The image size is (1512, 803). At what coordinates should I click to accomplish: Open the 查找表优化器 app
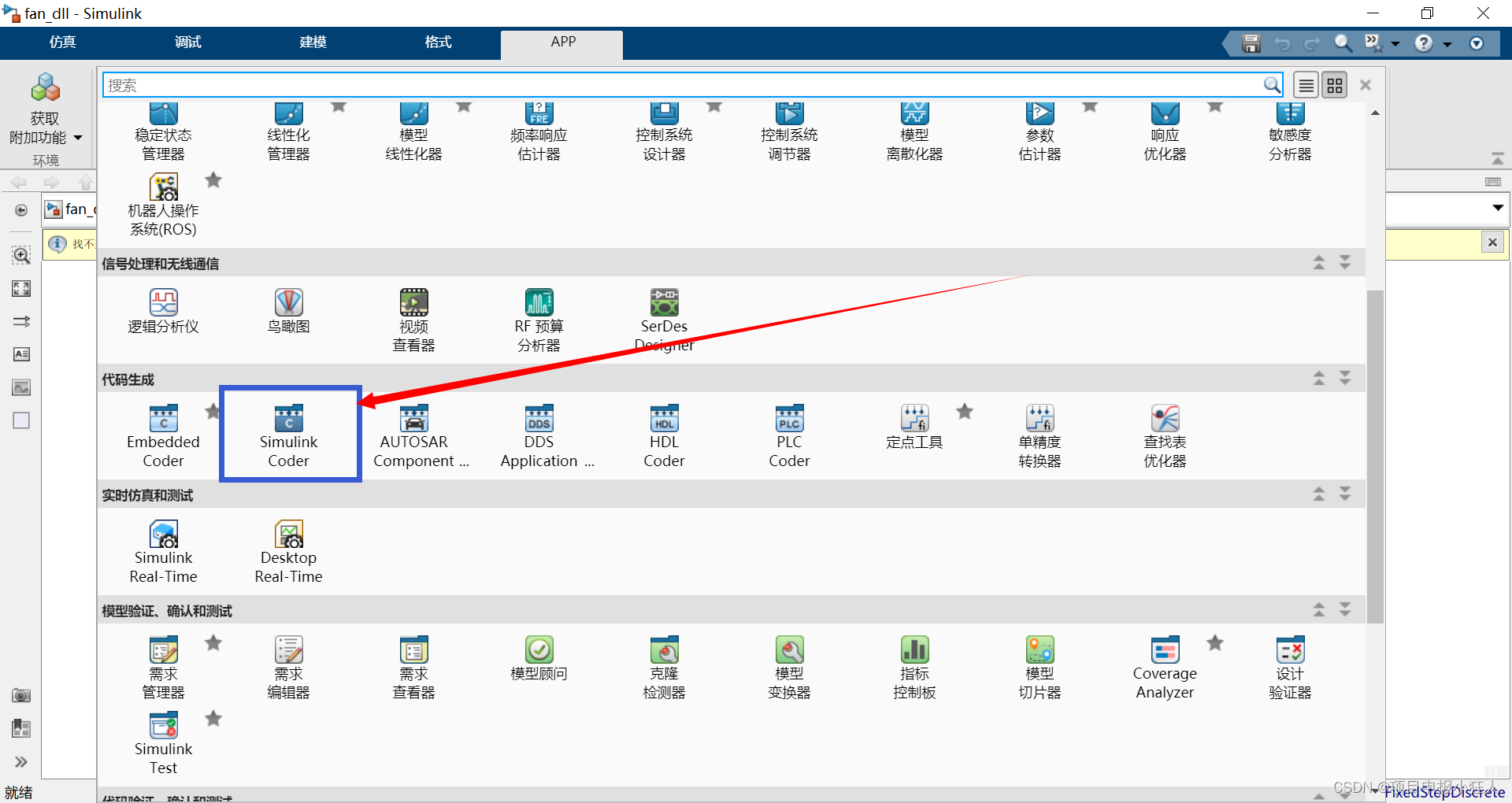click(x=1165, y=435)
